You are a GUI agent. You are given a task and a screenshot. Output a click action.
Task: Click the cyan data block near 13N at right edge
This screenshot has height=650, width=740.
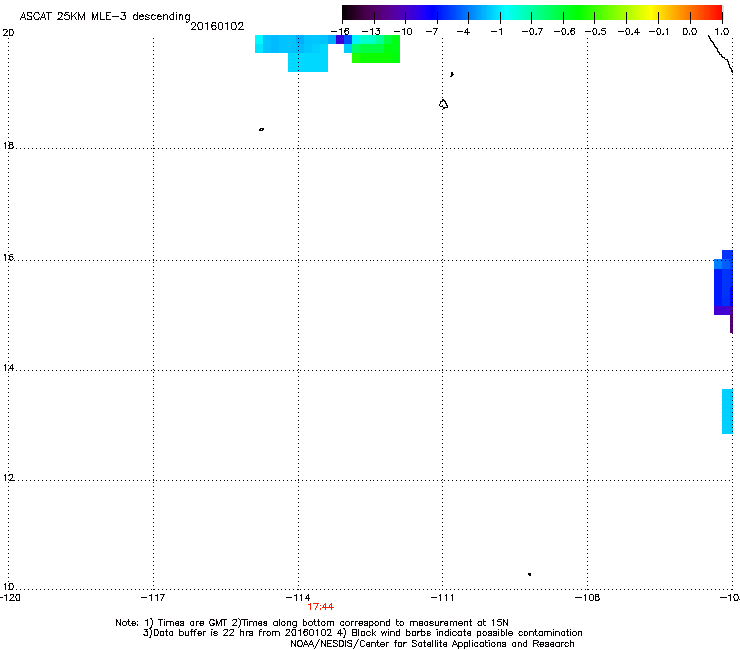pyautogui.click(x=727, y=411)
